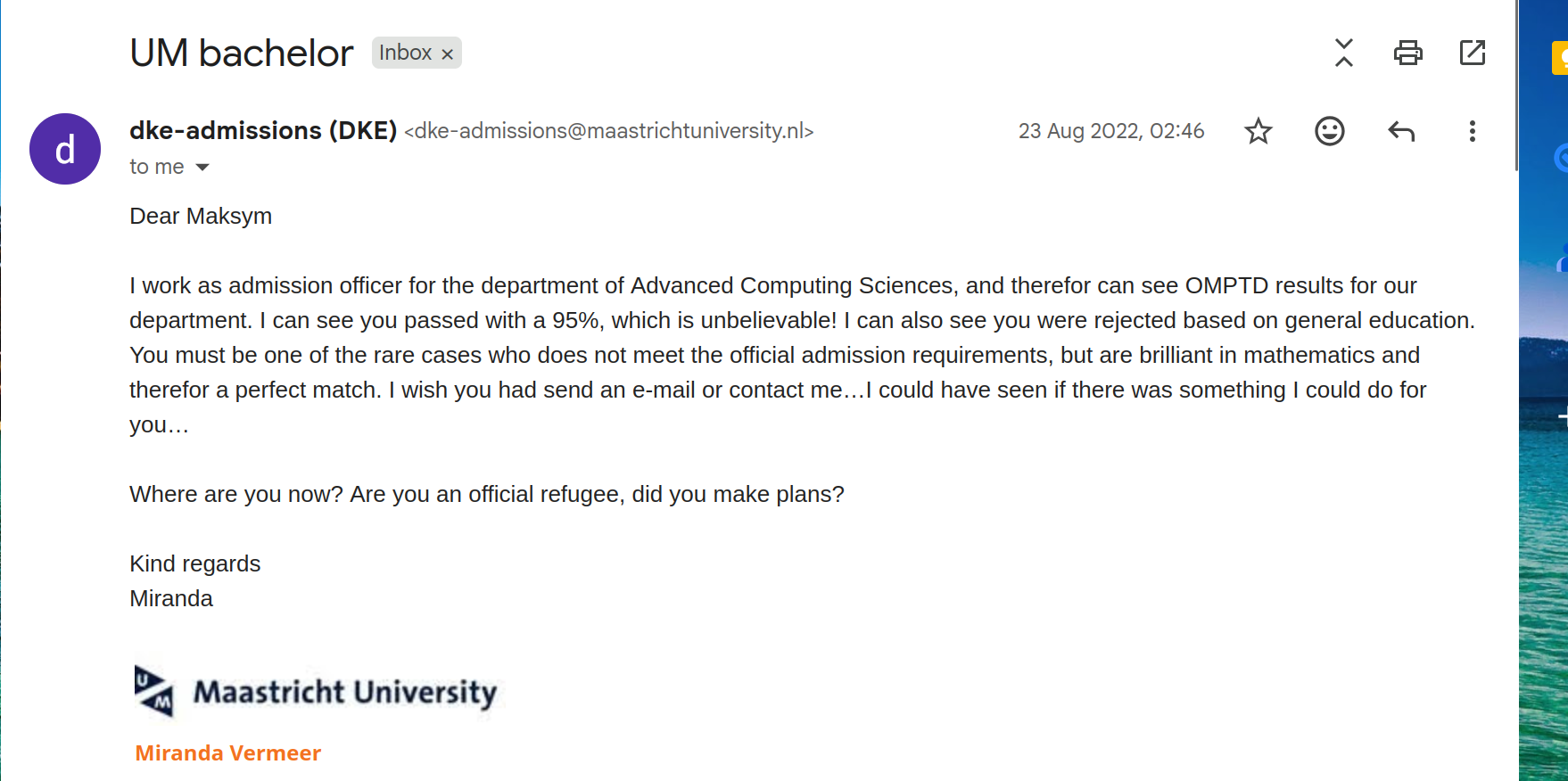This screenshot has width=1568, height=781.
Task: Collapse the thread with the double-arrow icon
Action: [1344, 53]
